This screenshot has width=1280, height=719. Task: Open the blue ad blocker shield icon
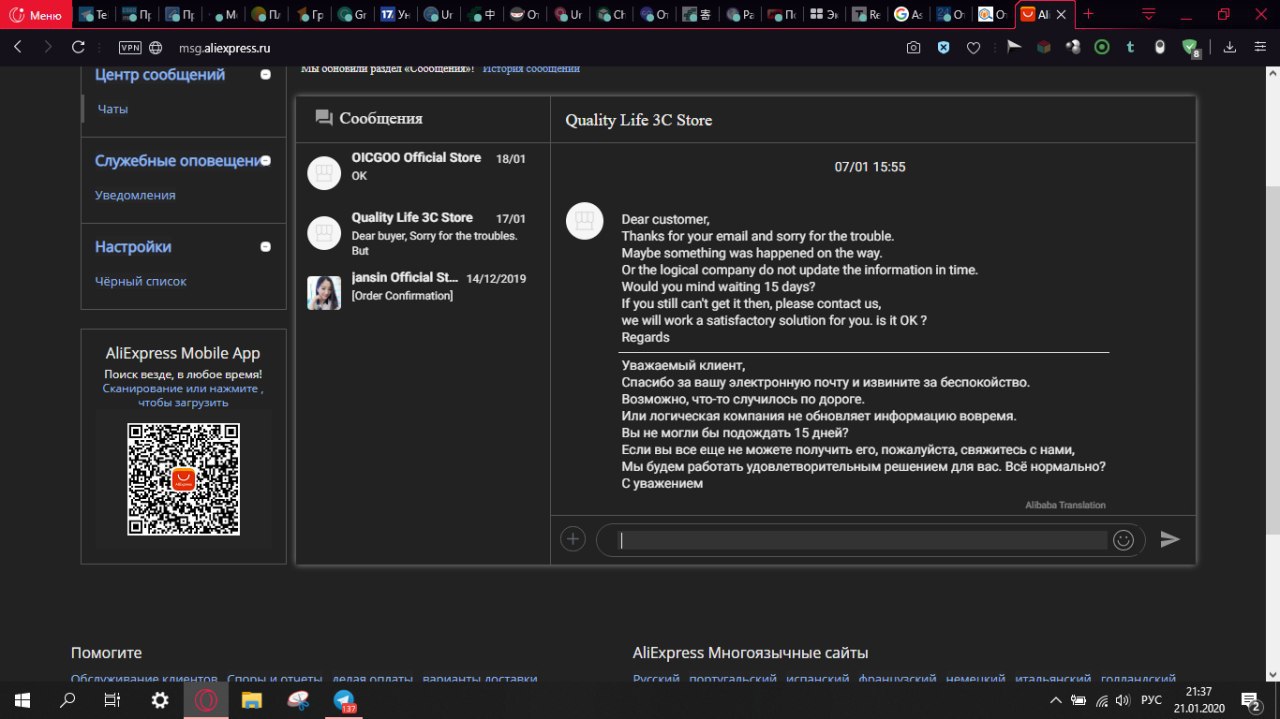point(943,47)
